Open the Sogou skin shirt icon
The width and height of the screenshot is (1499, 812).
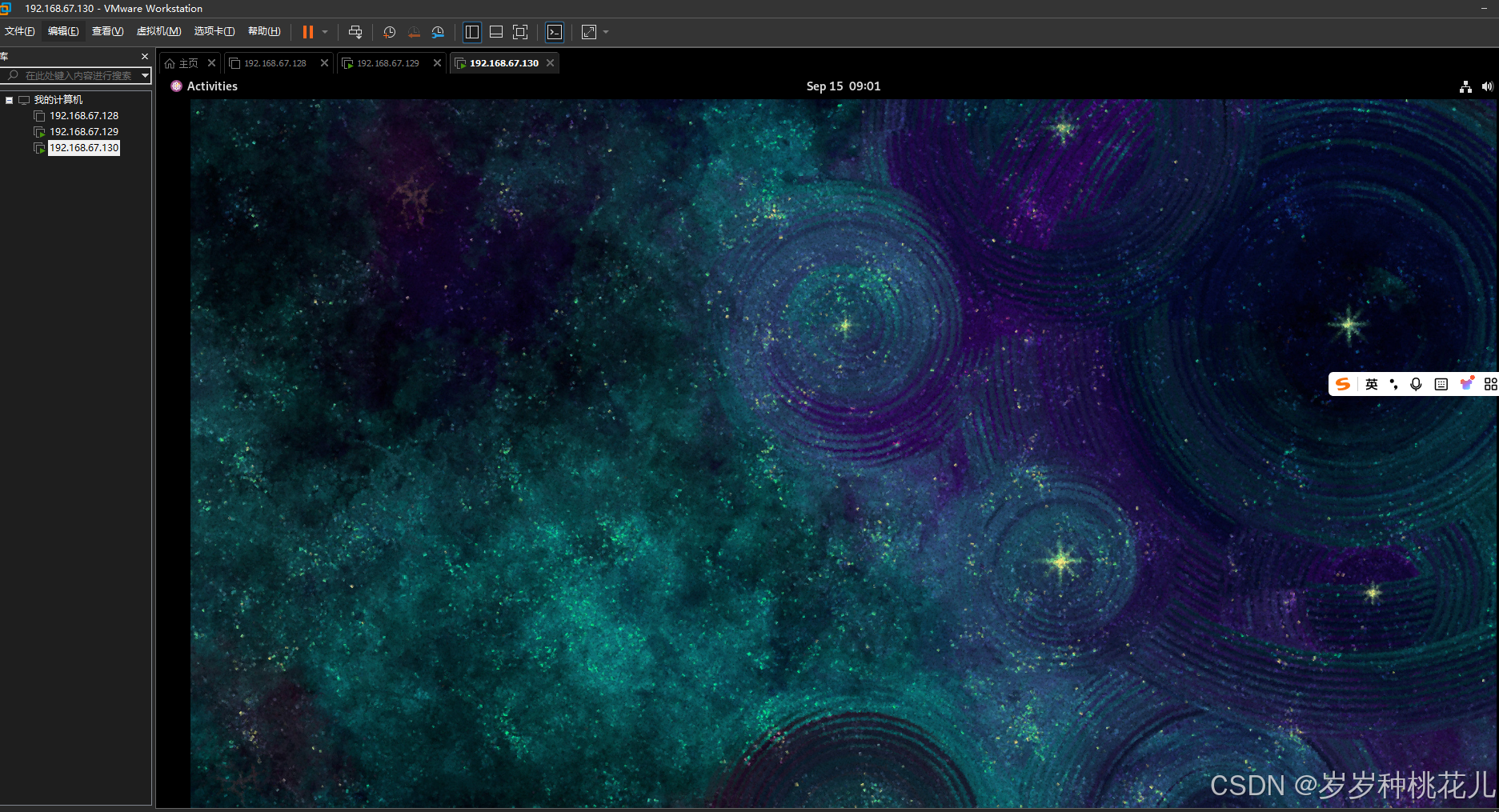[1466, 384]
